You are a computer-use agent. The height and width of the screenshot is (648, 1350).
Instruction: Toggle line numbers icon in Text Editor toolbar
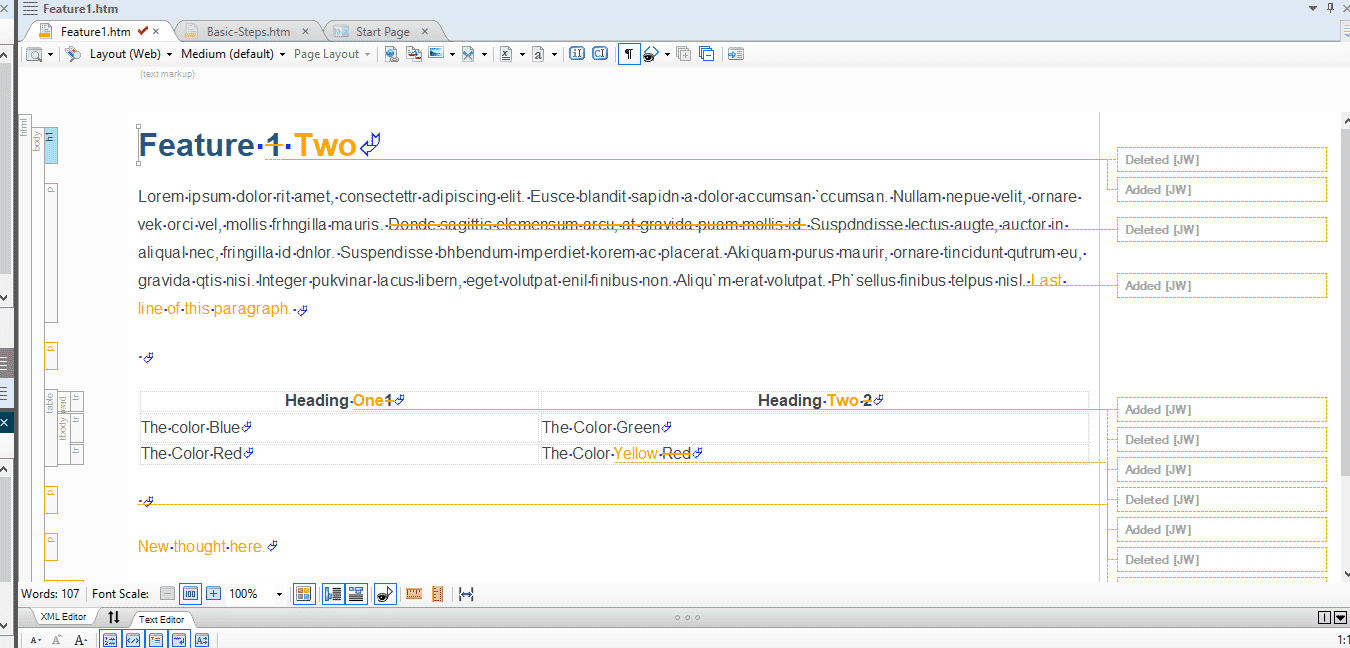click(110, 640)
